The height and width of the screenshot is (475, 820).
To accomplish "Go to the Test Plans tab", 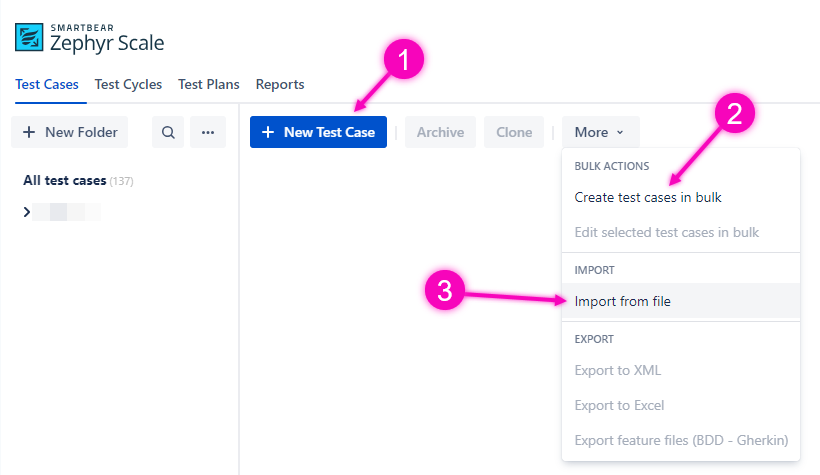I will pos(210,84).
